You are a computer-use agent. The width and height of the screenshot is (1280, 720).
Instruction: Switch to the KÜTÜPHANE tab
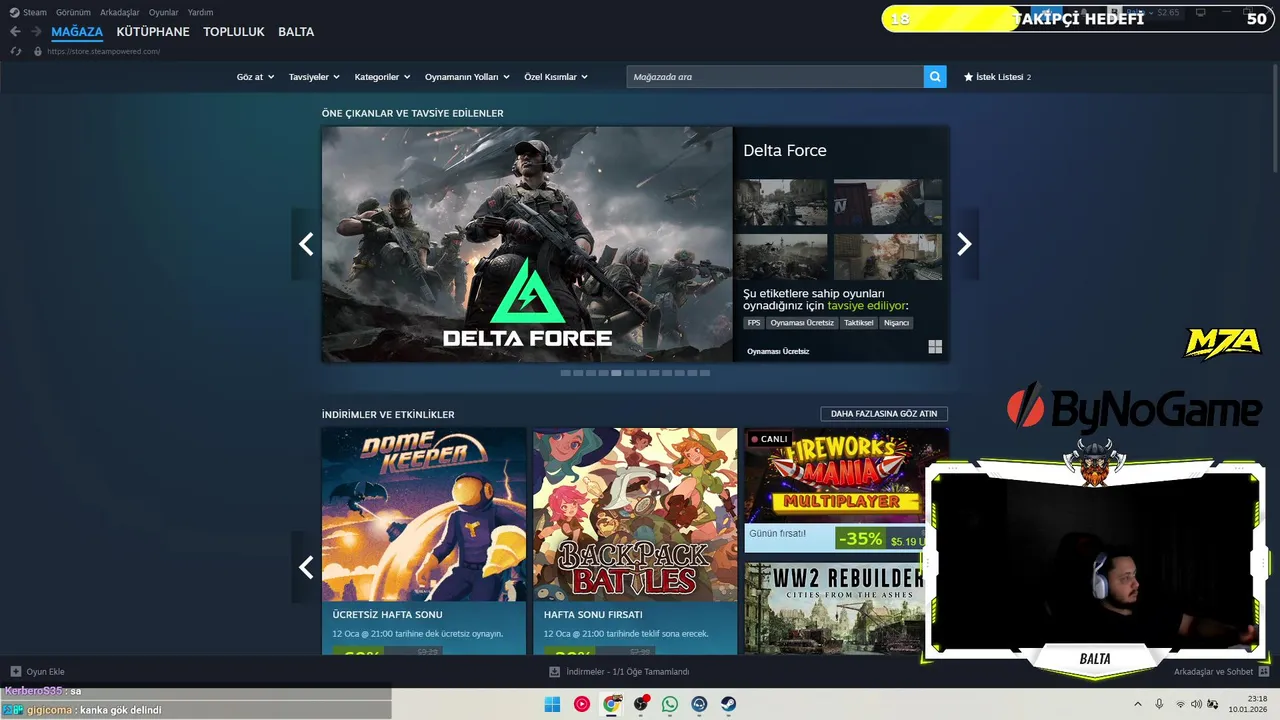click(153, 32)
